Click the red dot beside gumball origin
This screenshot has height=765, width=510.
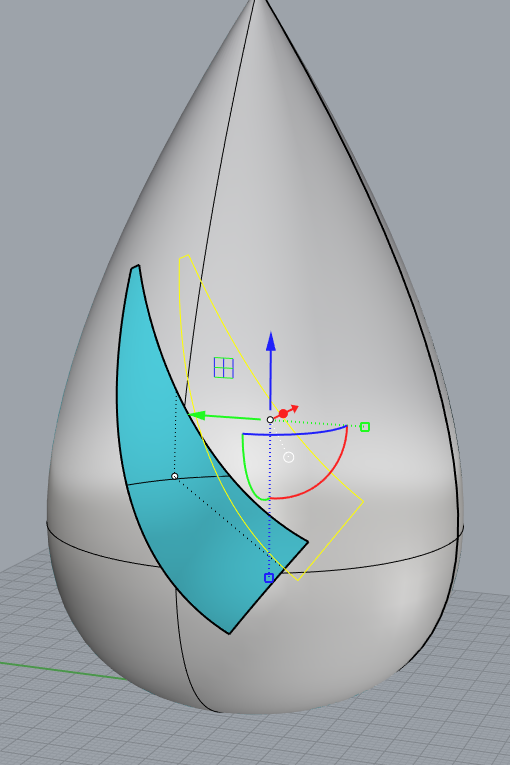(x=283, y=414)
